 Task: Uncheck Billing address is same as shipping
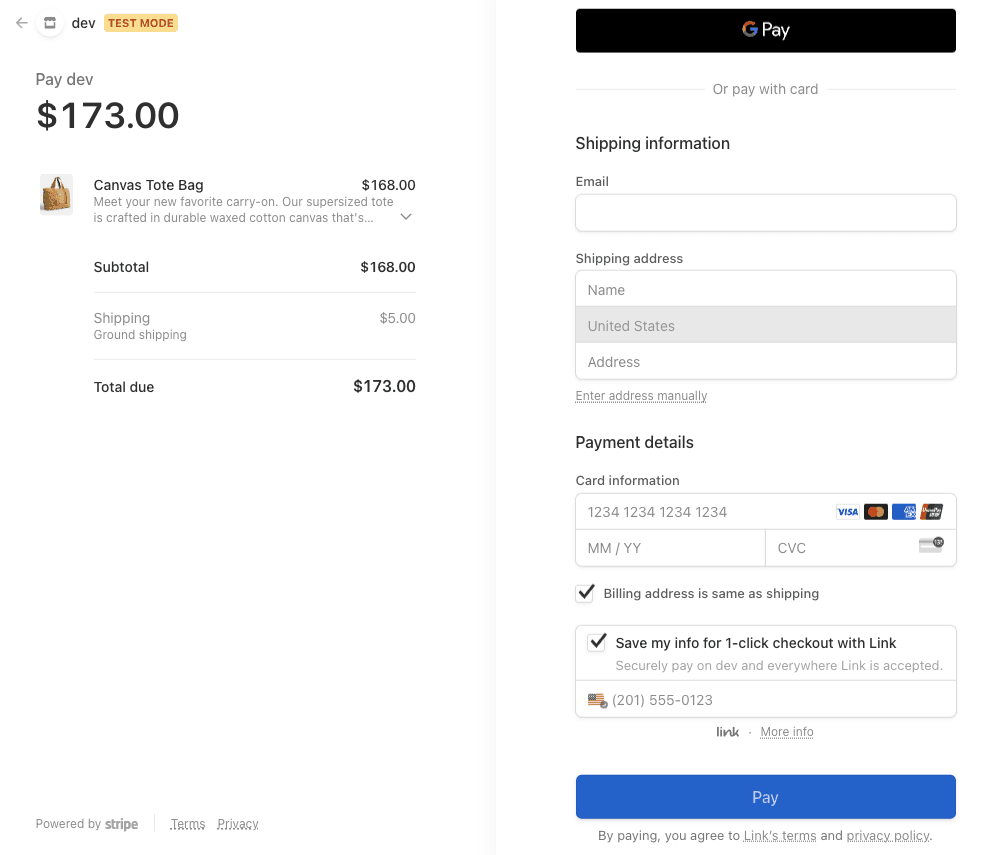coord(584,592)
